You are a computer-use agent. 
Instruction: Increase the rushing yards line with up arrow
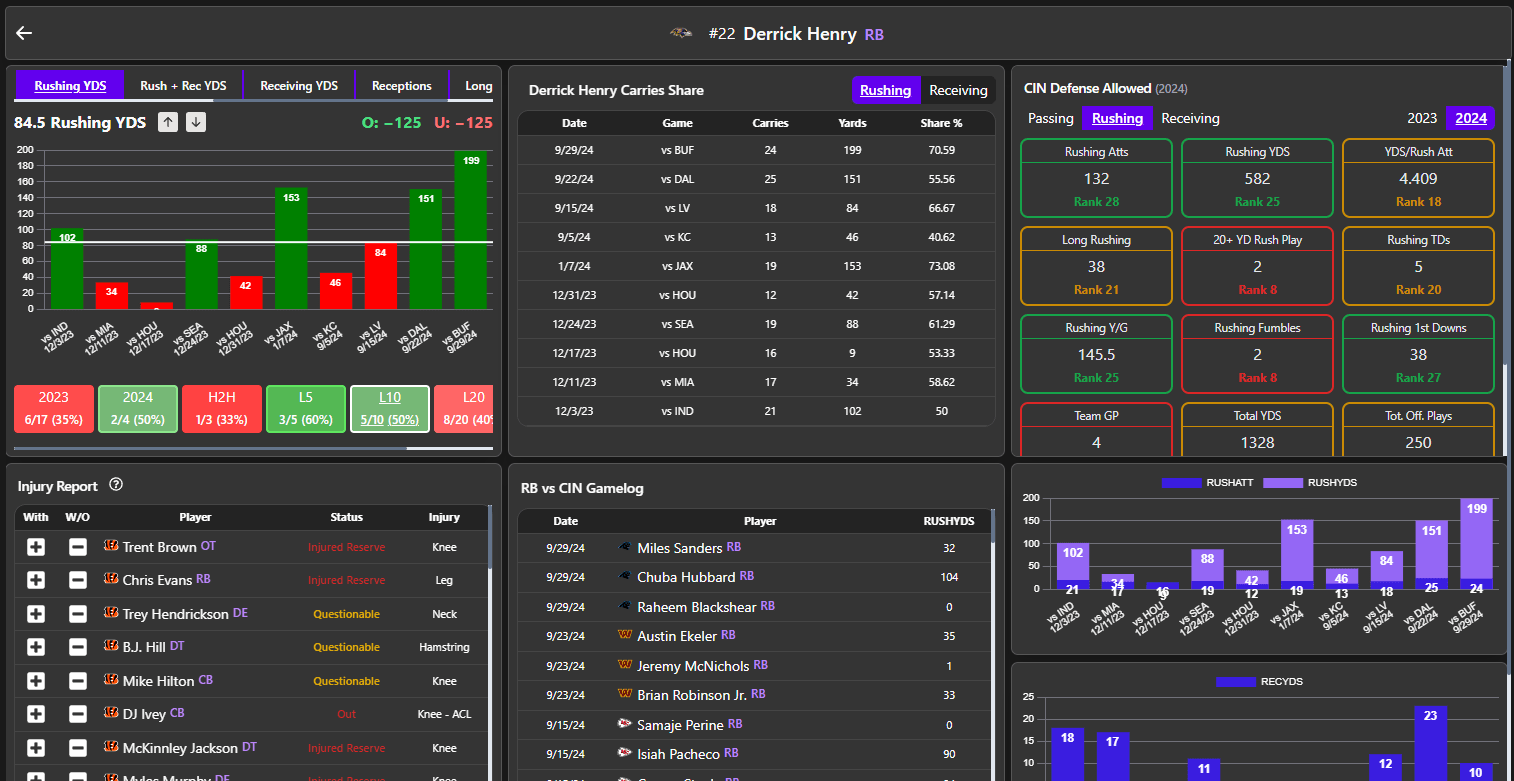pyautogui.click(x=168, y=122)
